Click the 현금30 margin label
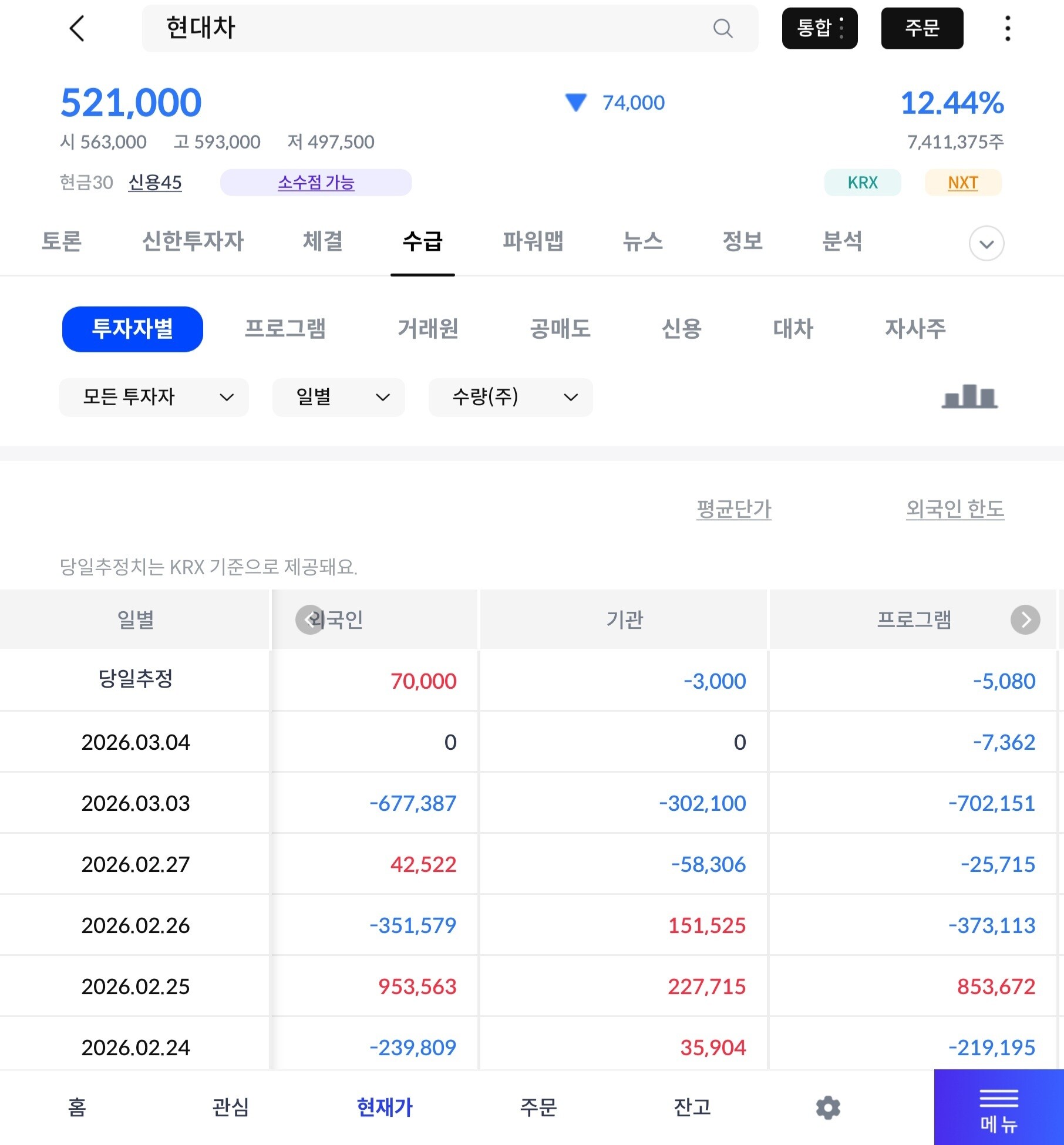1064x1145 pixels. 86,183
